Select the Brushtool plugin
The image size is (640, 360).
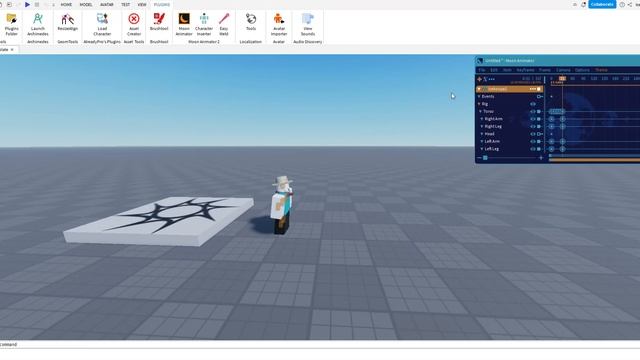pos(159,22)
